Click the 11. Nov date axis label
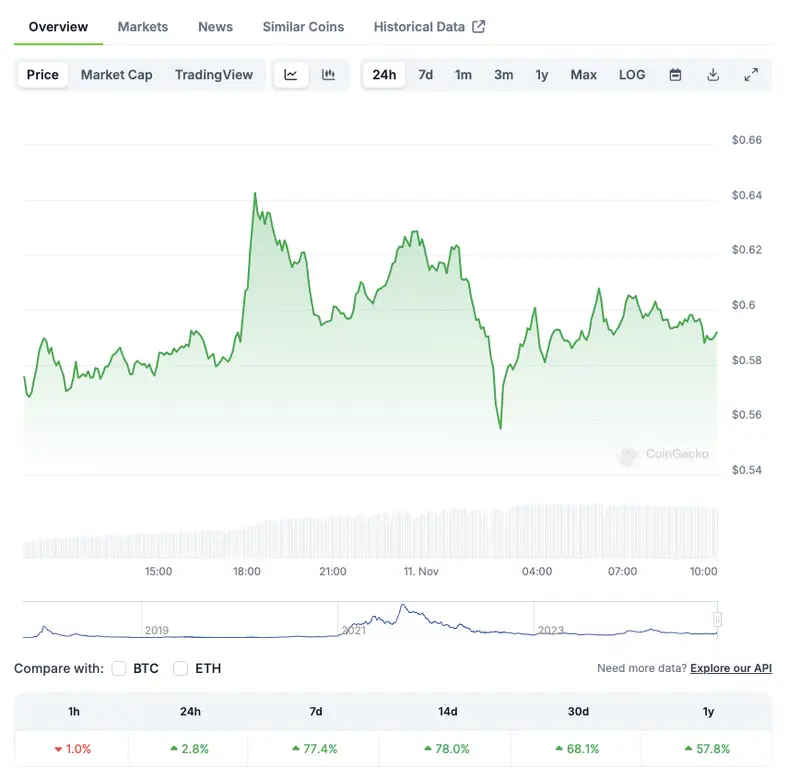800x779 pixels. pos(421,571)
